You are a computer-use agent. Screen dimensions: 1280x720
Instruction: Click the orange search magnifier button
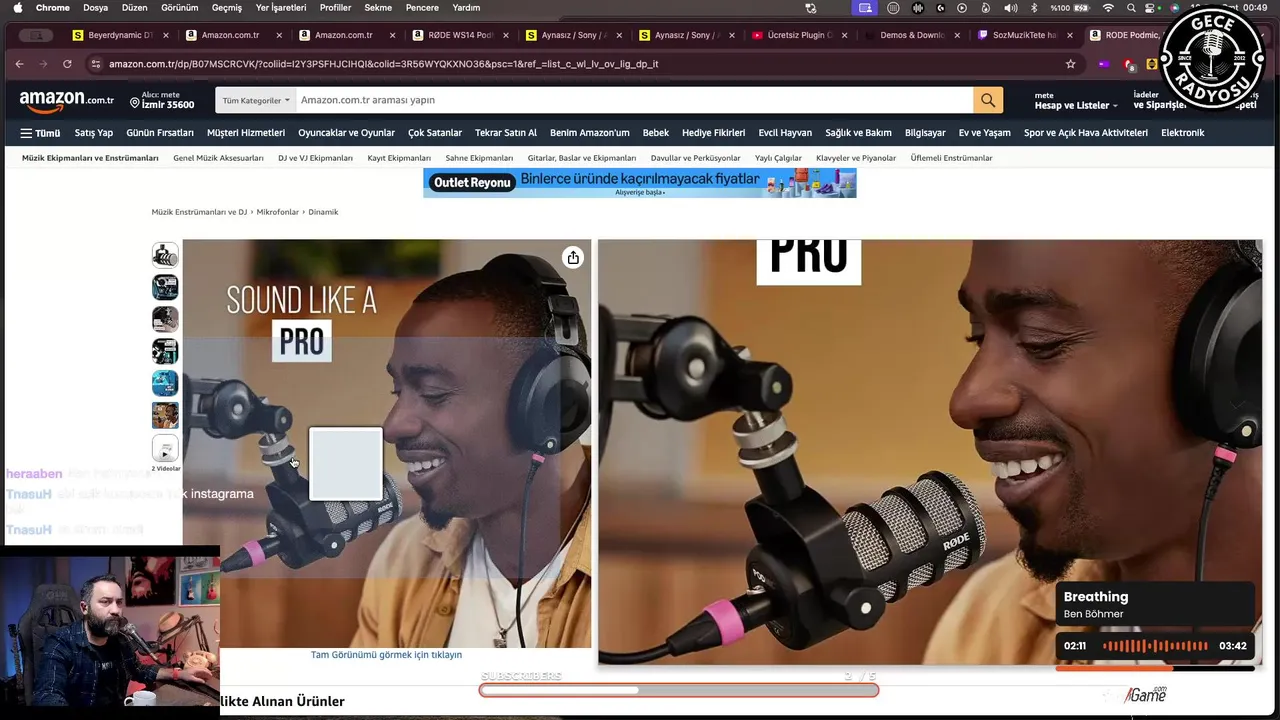click(988, 100)
